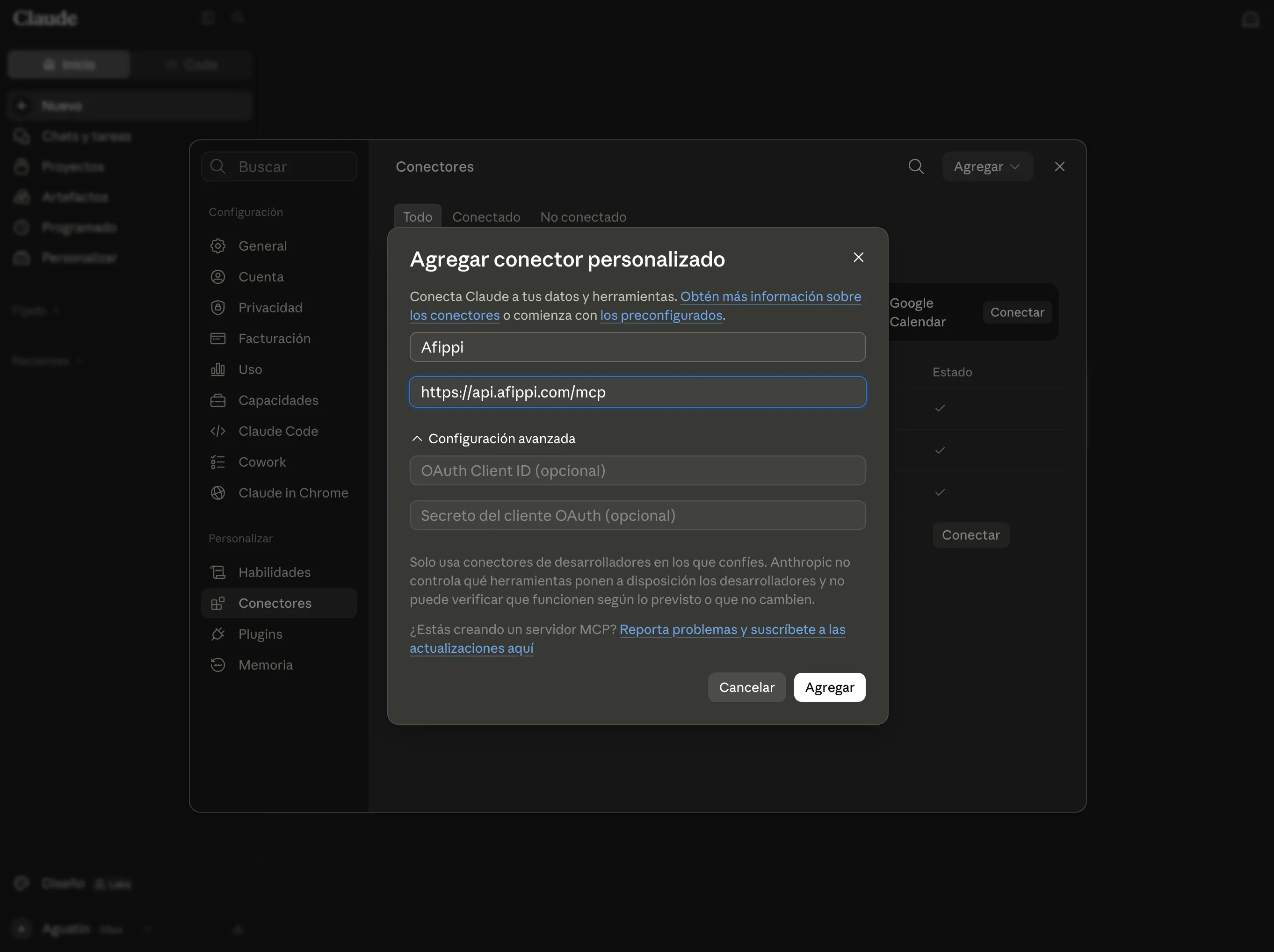The image size is (1274, 952).
Task: Focus the URL field with https://api.afippi.com/mcp
Action: coord(637,392)
